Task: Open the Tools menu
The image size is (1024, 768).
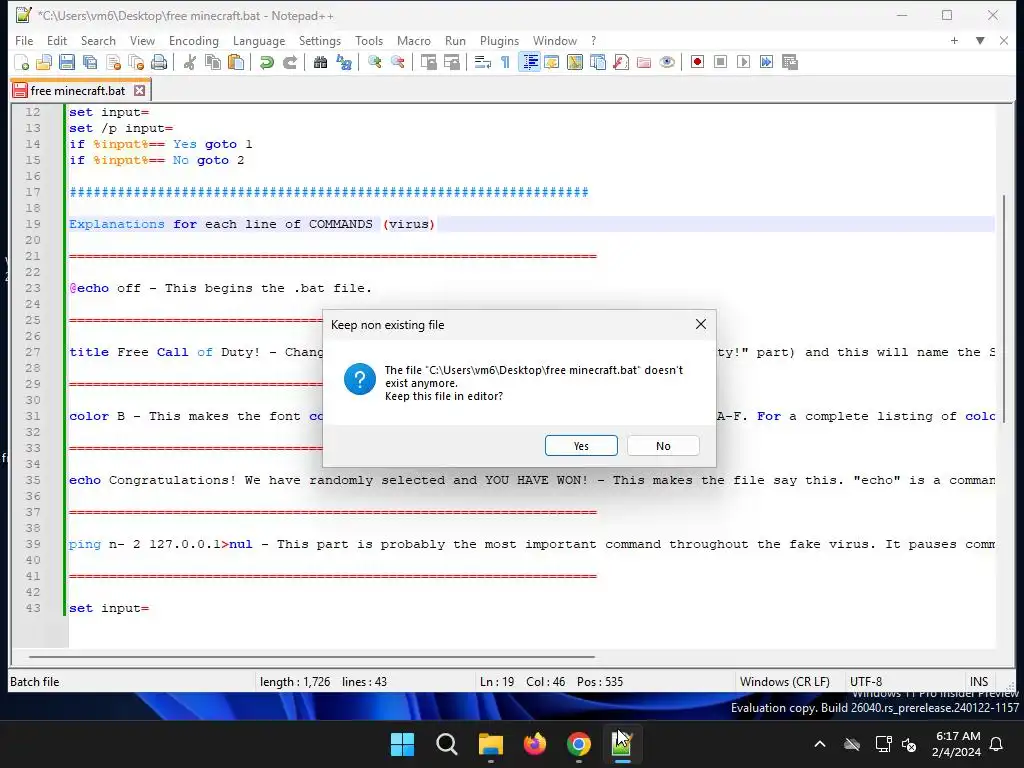Action: tap(369, 40)
